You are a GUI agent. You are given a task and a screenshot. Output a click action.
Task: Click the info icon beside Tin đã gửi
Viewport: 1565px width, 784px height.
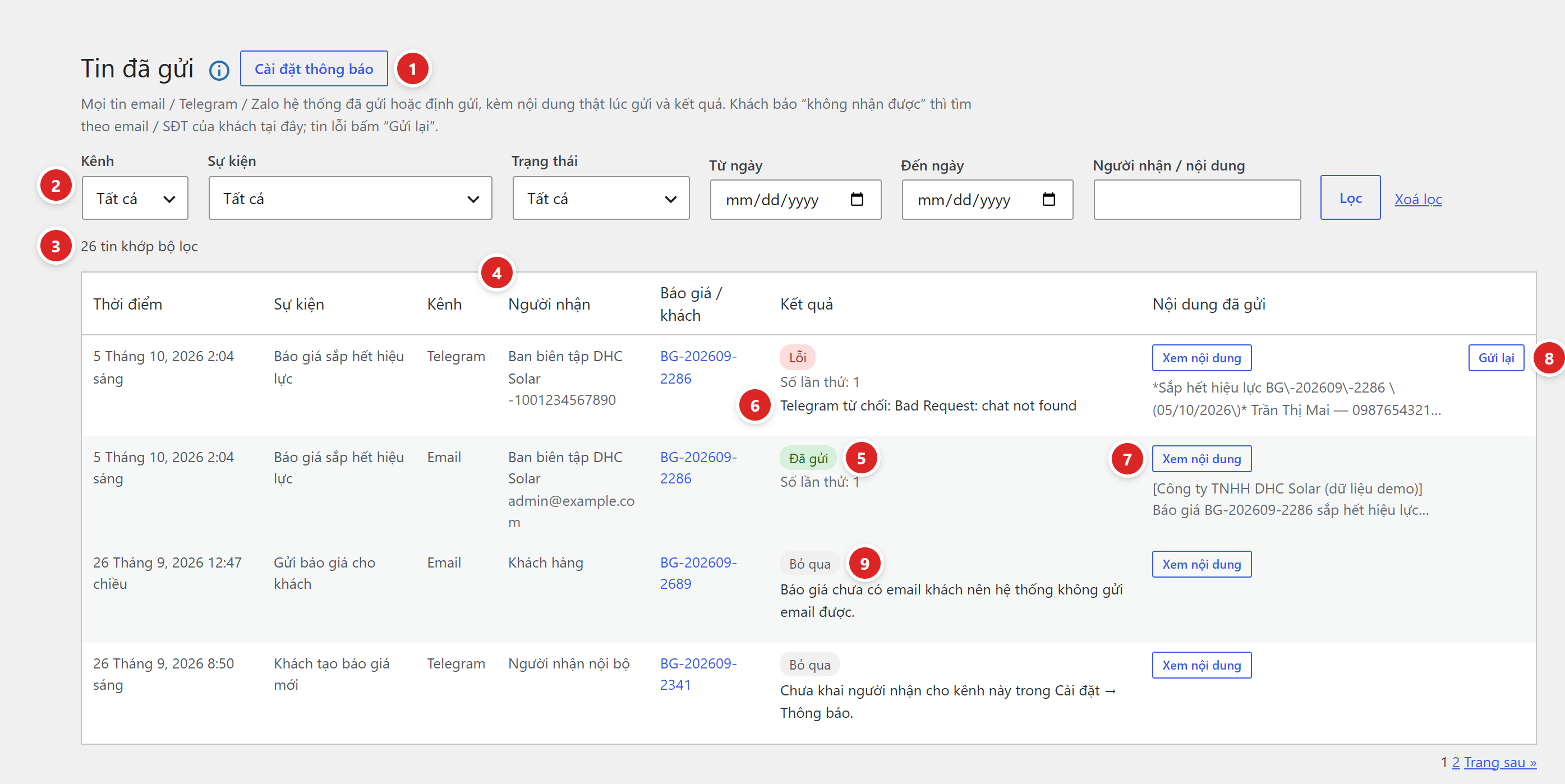[x=219, y=71]
